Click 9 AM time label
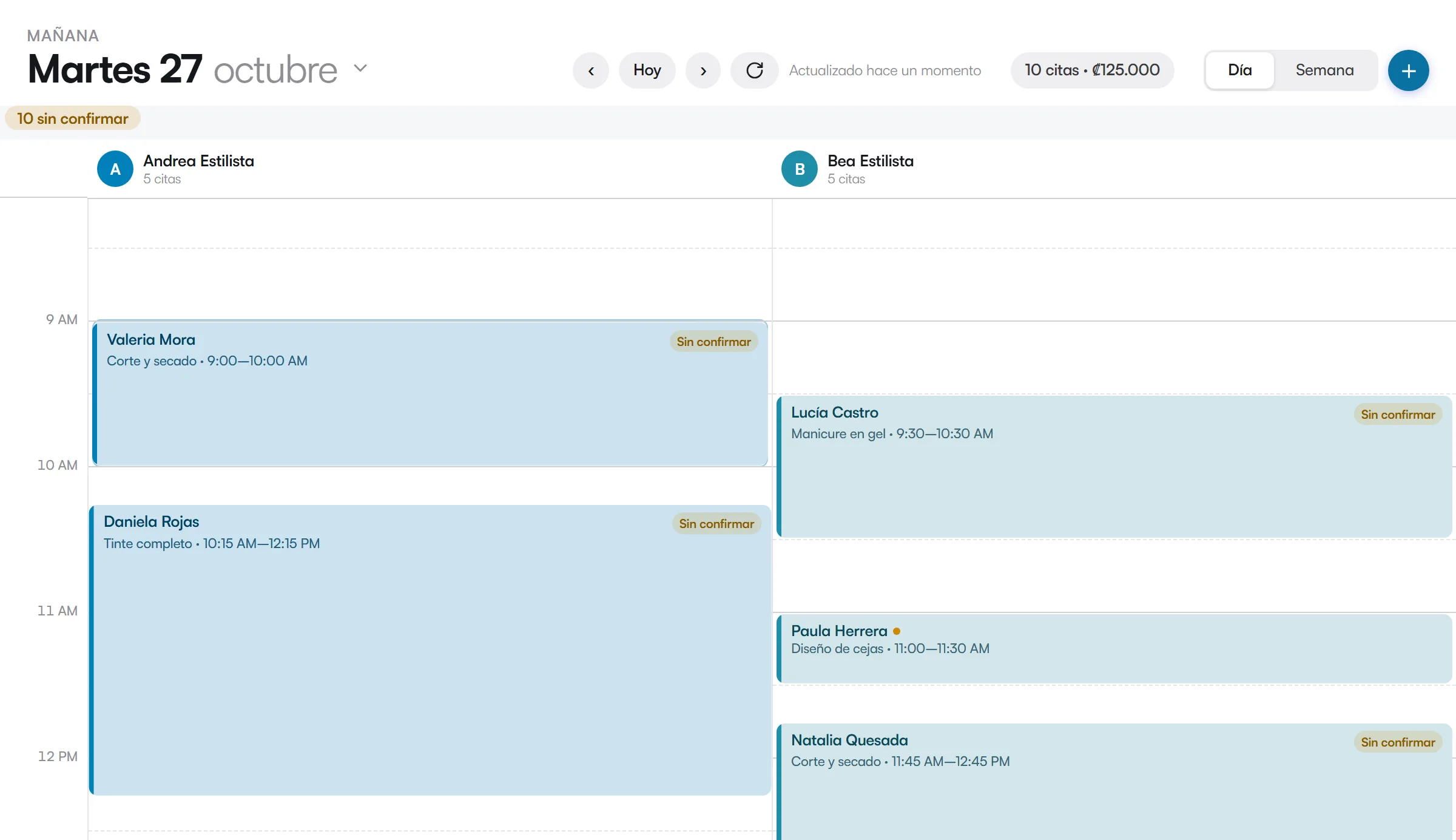This screenshot has width=1456, height=840. (x=62, y=319)
